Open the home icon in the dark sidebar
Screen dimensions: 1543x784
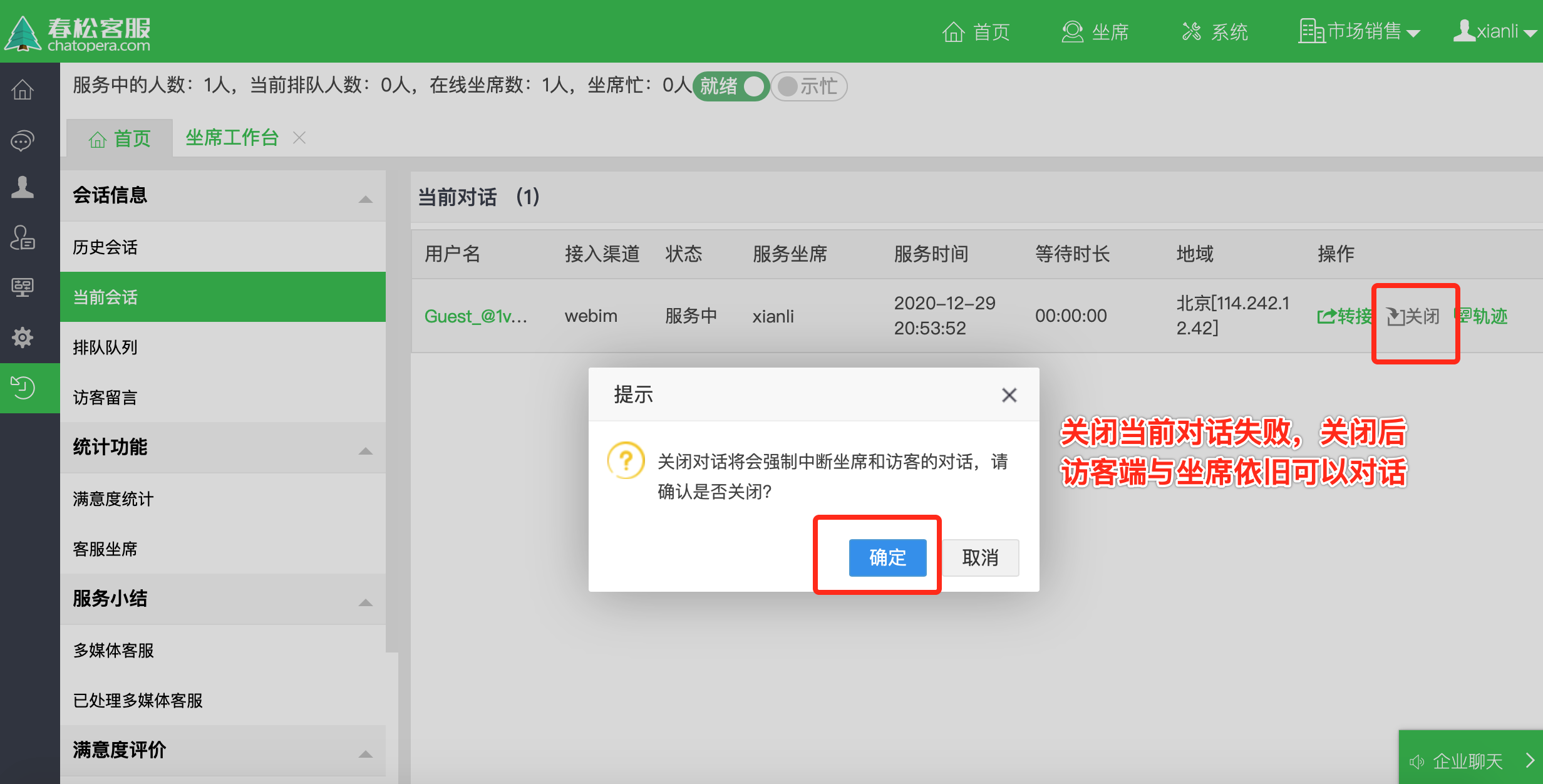(22, 90)
